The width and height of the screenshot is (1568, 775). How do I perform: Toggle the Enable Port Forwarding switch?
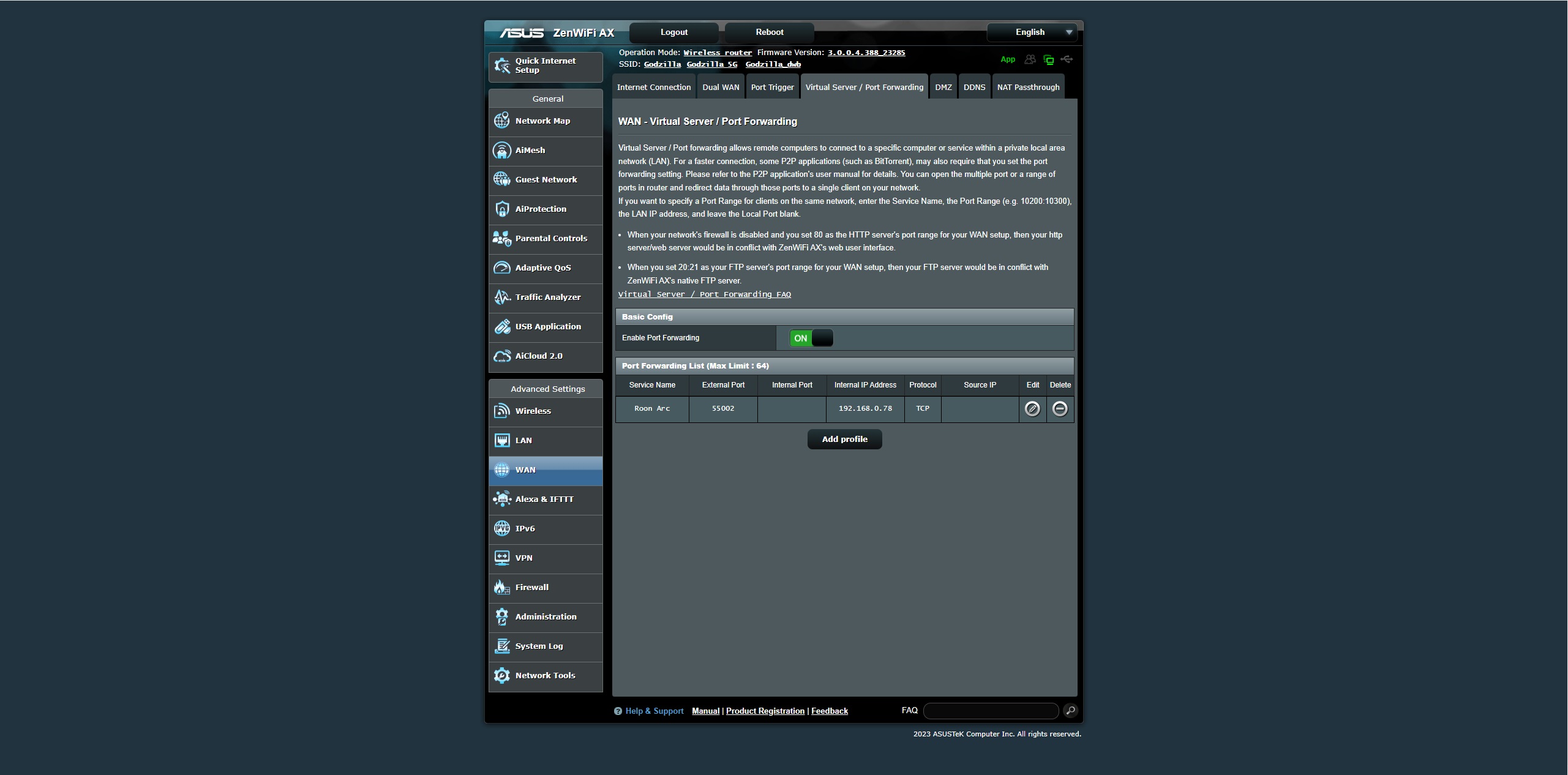coord(811,338)
